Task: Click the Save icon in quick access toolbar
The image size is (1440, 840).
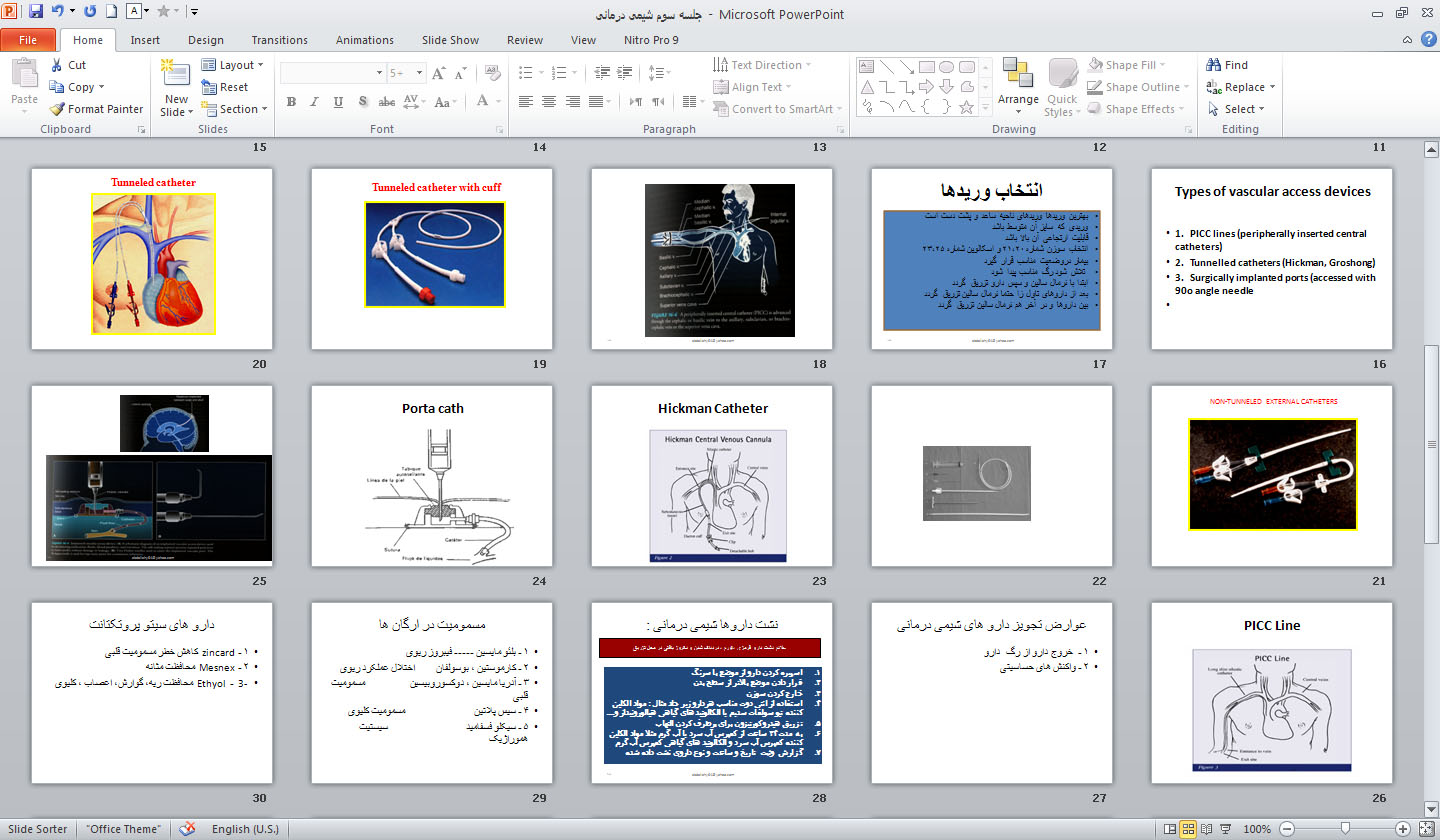Action: pyautogui.click(x=36, y=12)
